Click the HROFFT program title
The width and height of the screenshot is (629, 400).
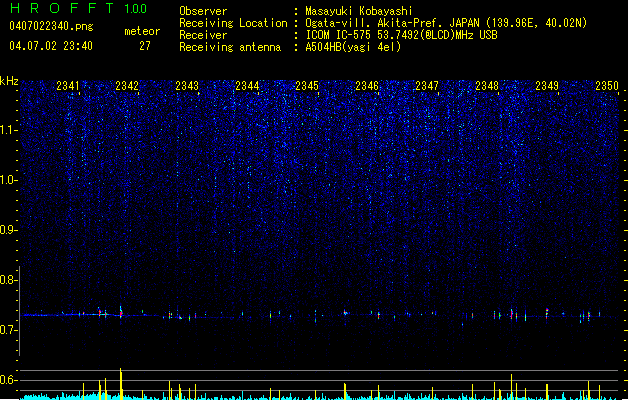[62, 8]
